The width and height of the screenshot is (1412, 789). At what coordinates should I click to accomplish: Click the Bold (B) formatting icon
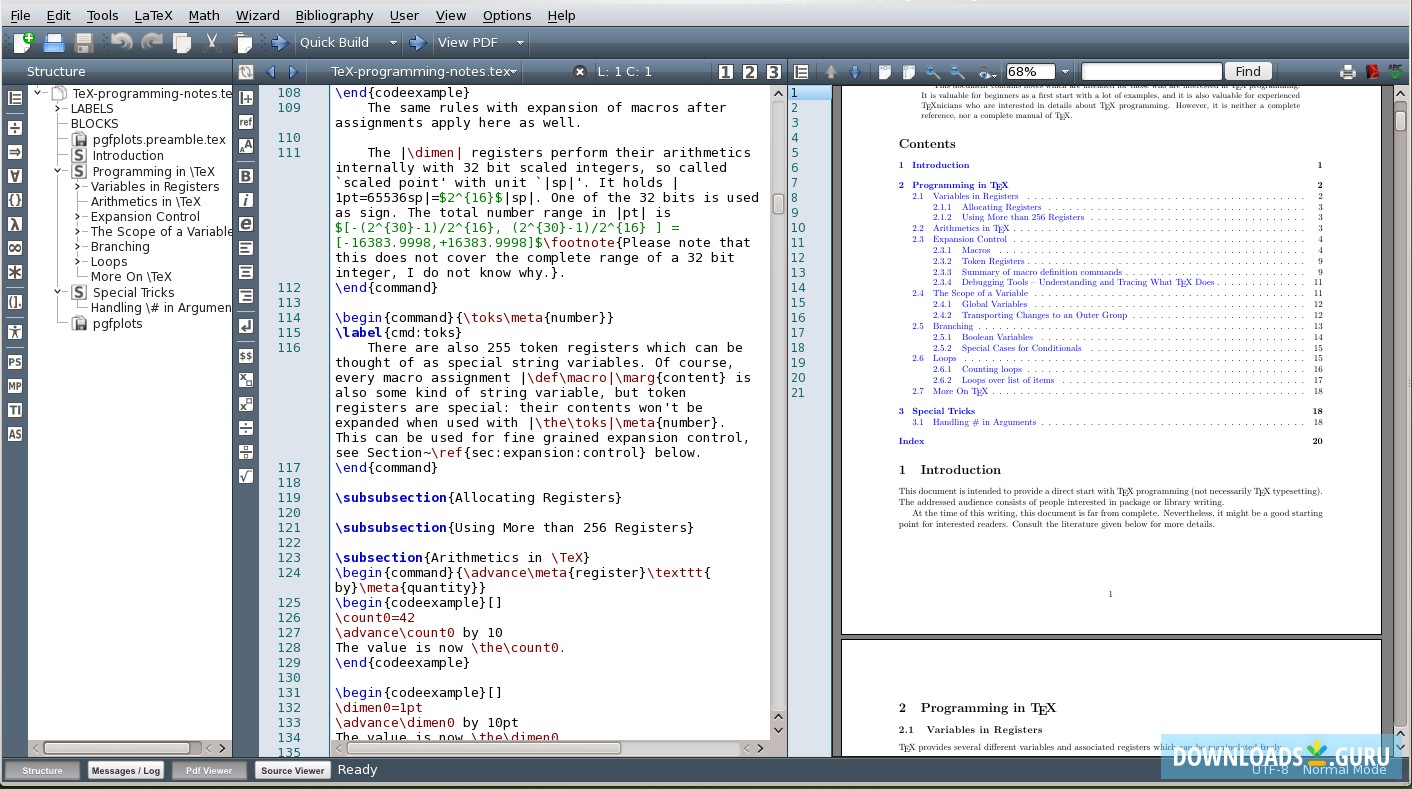pos(246,176)
